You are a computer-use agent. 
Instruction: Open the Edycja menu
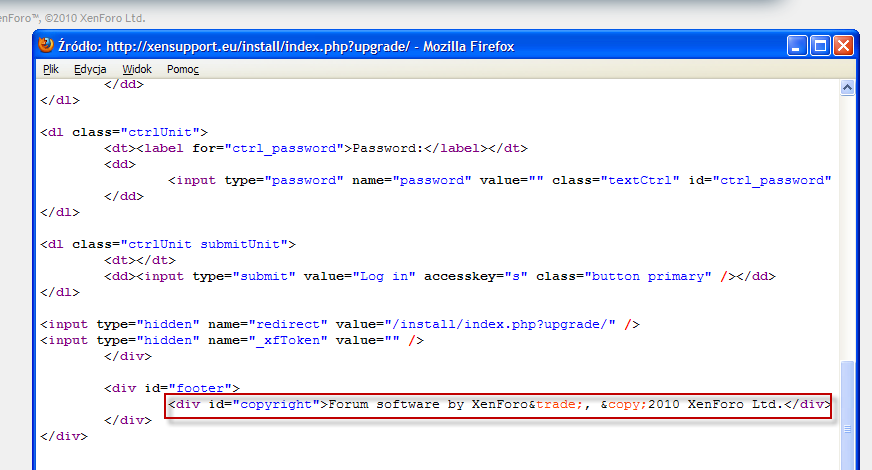coord(90,69)
